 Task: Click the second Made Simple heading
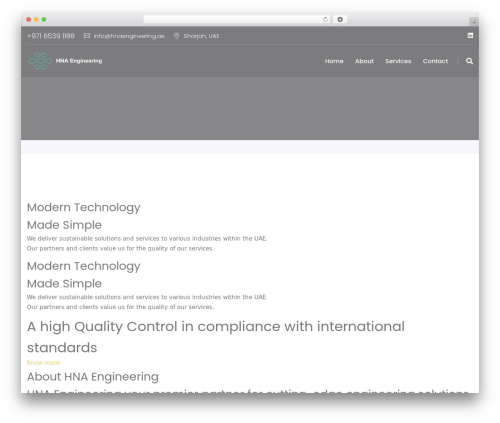point(64,284)
